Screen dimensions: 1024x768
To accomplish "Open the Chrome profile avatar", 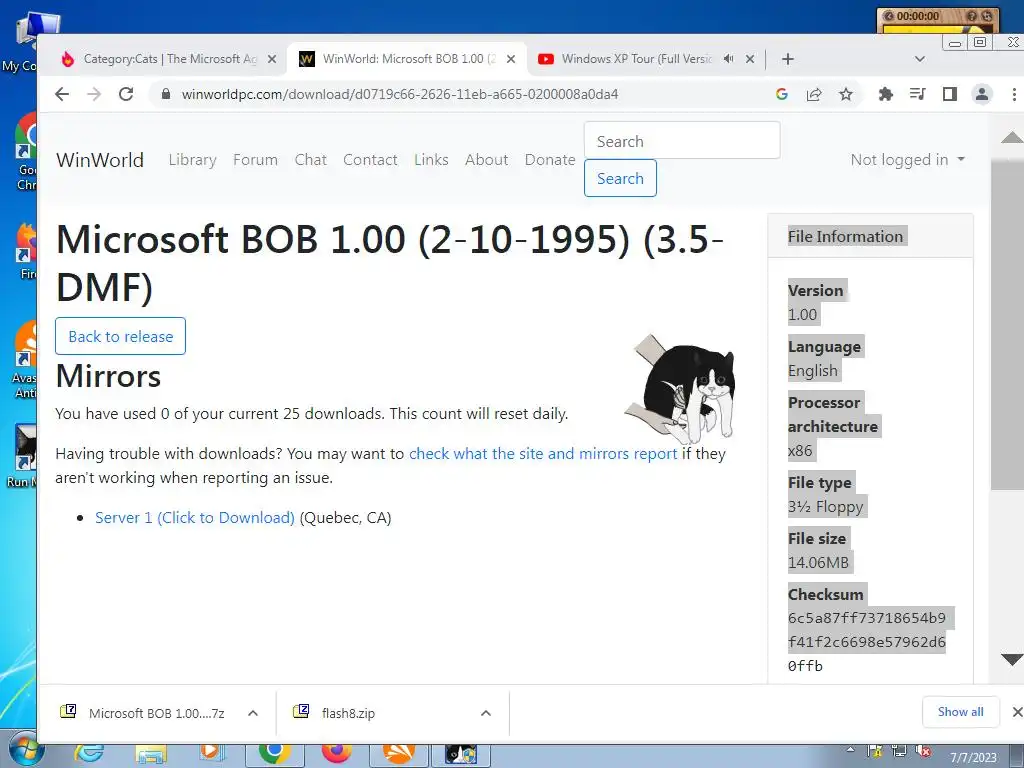I will pos(982,94).
